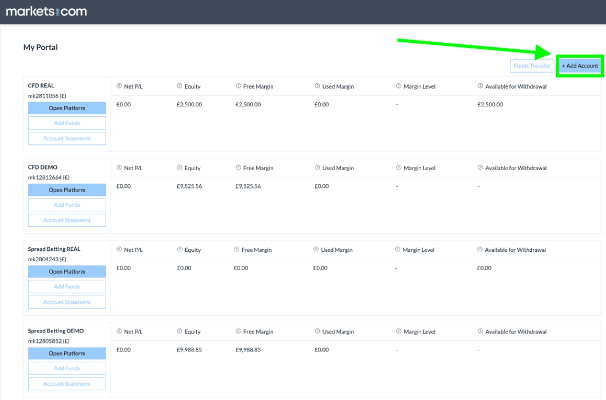Add Funds to the CFD REAL account

click(67, 122)
